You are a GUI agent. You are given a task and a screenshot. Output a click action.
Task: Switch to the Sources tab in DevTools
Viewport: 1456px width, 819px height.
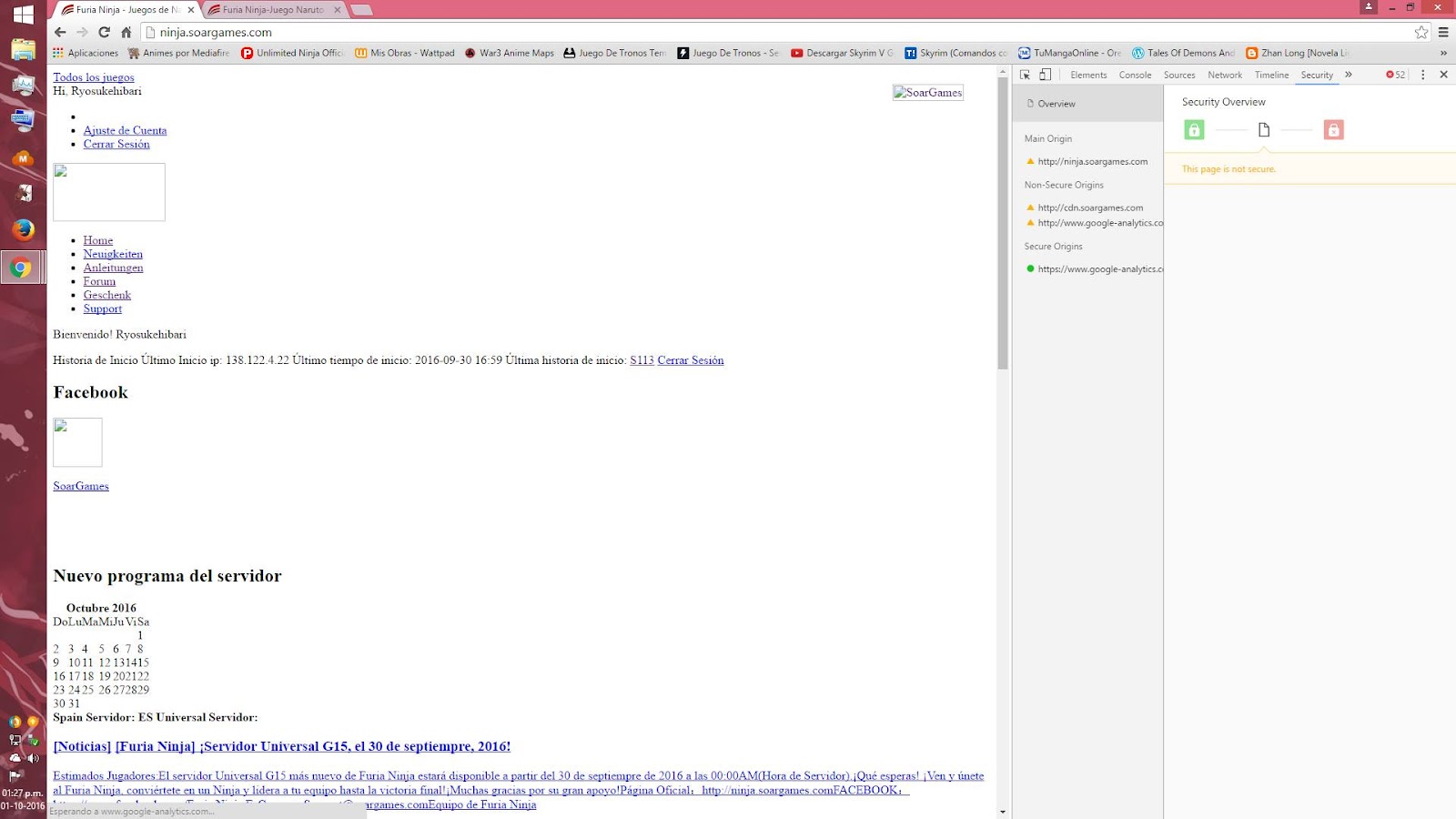pyautogui.click(x=1179, y=75)
